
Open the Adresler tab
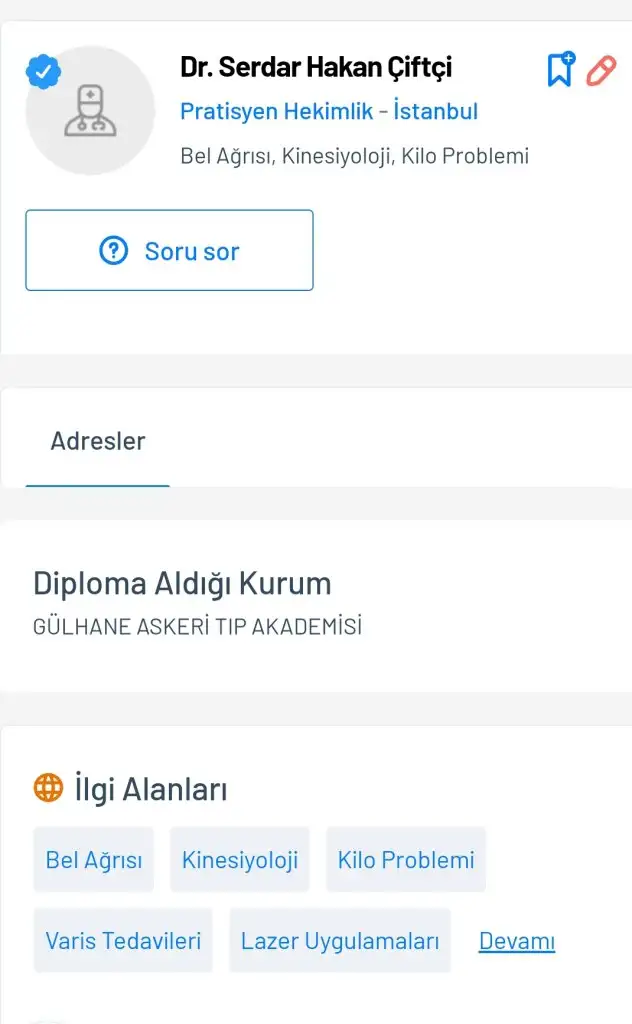[98, 441]
